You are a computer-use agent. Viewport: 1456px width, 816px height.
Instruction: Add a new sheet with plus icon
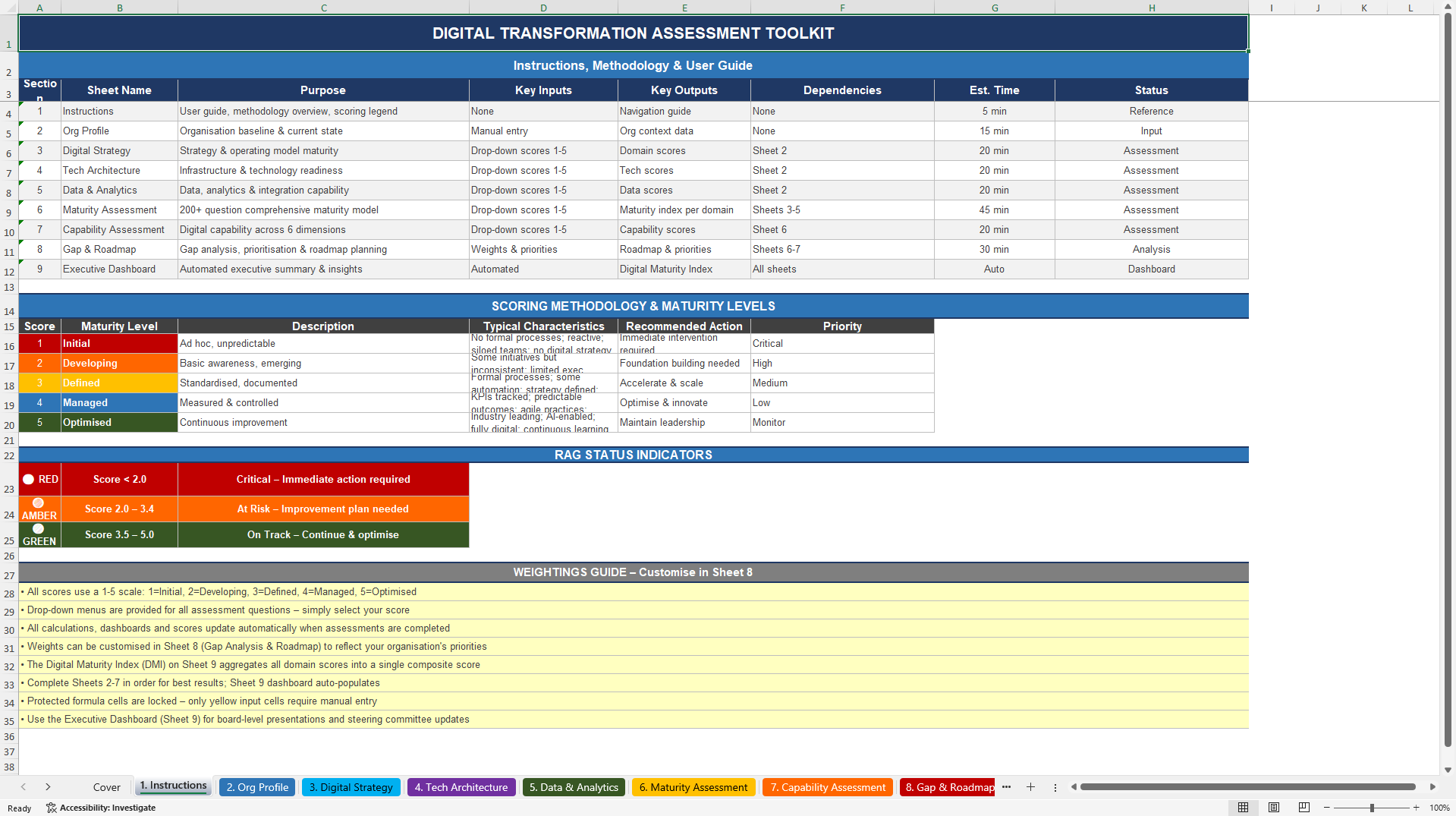coord(1030,787)
